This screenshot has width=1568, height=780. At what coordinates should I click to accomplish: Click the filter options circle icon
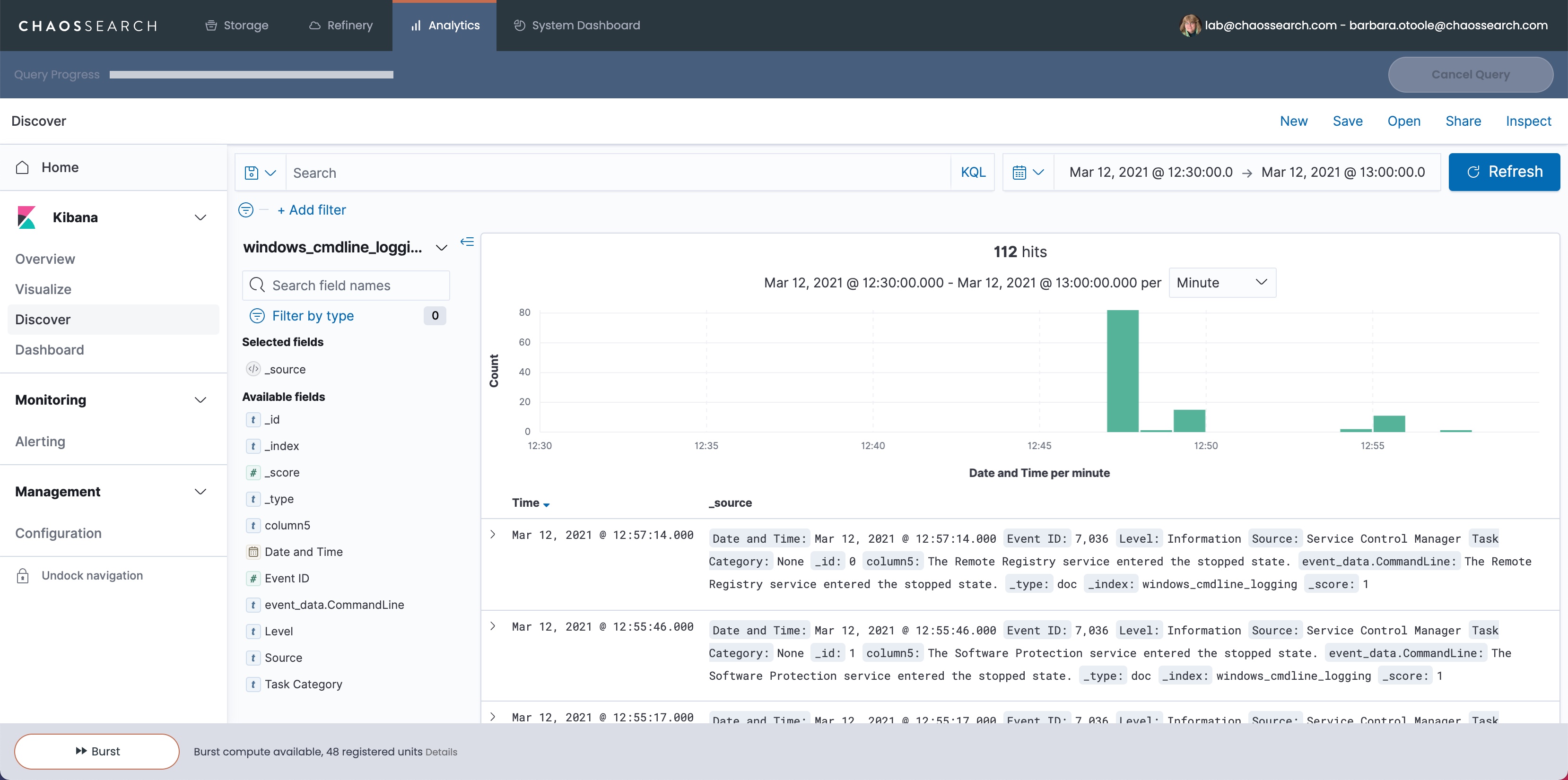tap(246, 210)
